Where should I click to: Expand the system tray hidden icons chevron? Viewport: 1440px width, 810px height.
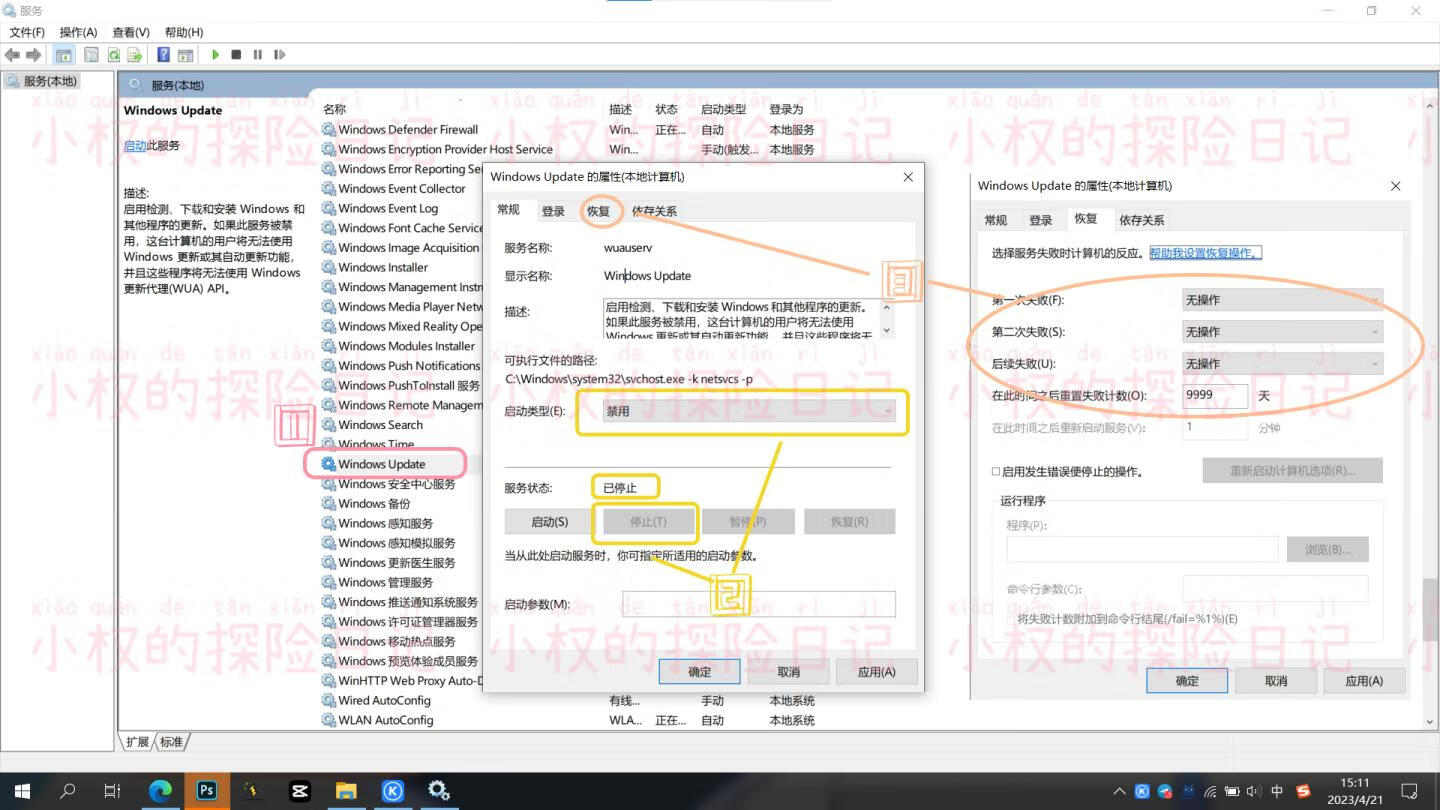(x=1119, y=791)
